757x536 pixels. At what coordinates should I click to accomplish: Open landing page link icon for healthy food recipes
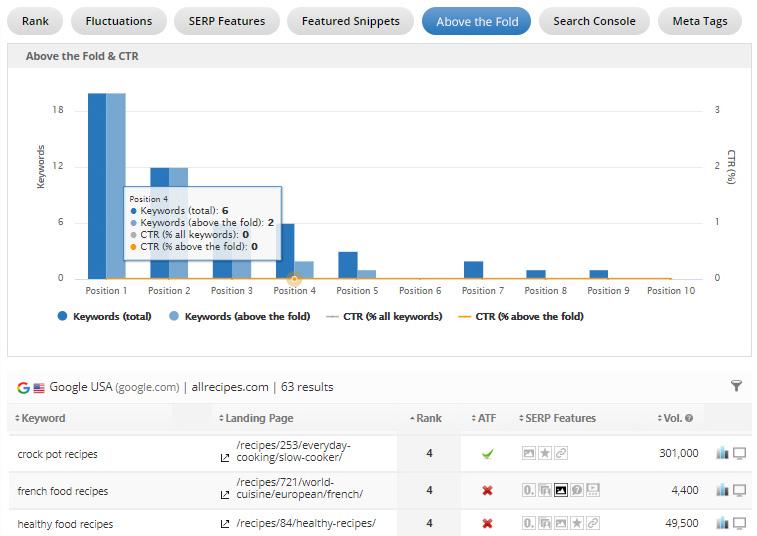[x=225, y=524]
